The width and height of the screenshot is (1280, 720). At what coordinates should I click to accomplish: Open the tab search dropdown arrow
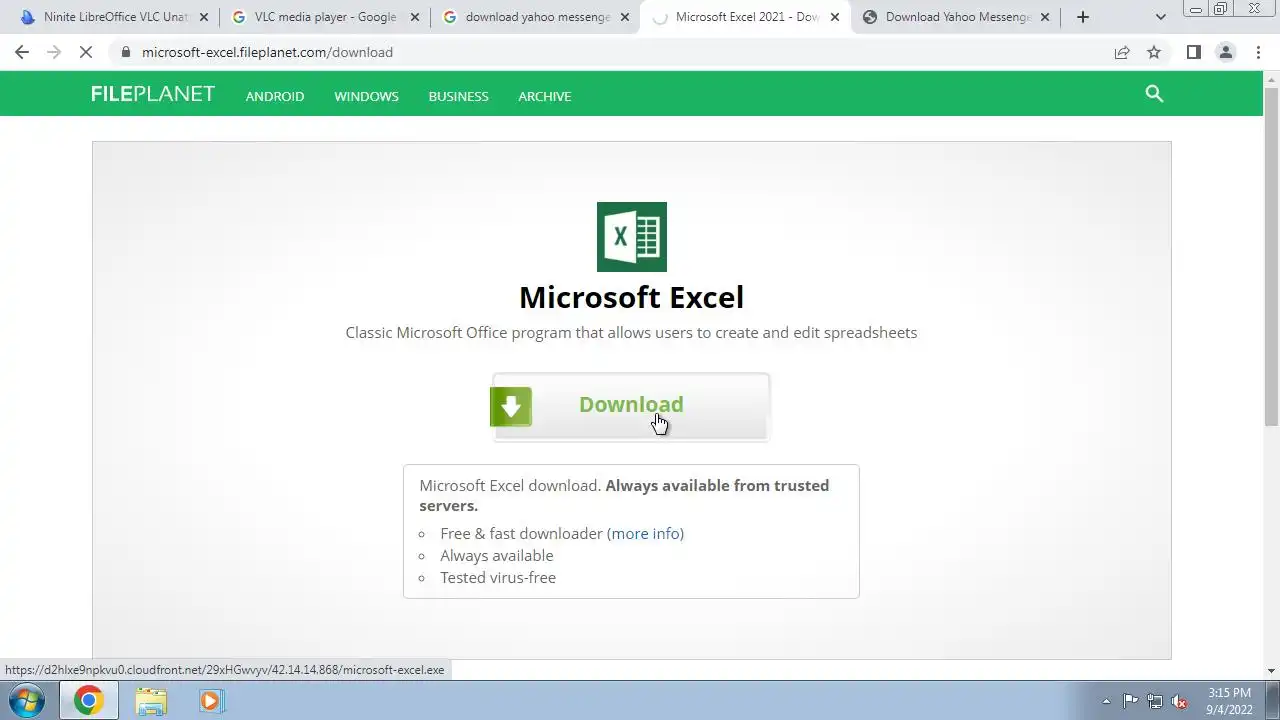tap(1161, 17)
